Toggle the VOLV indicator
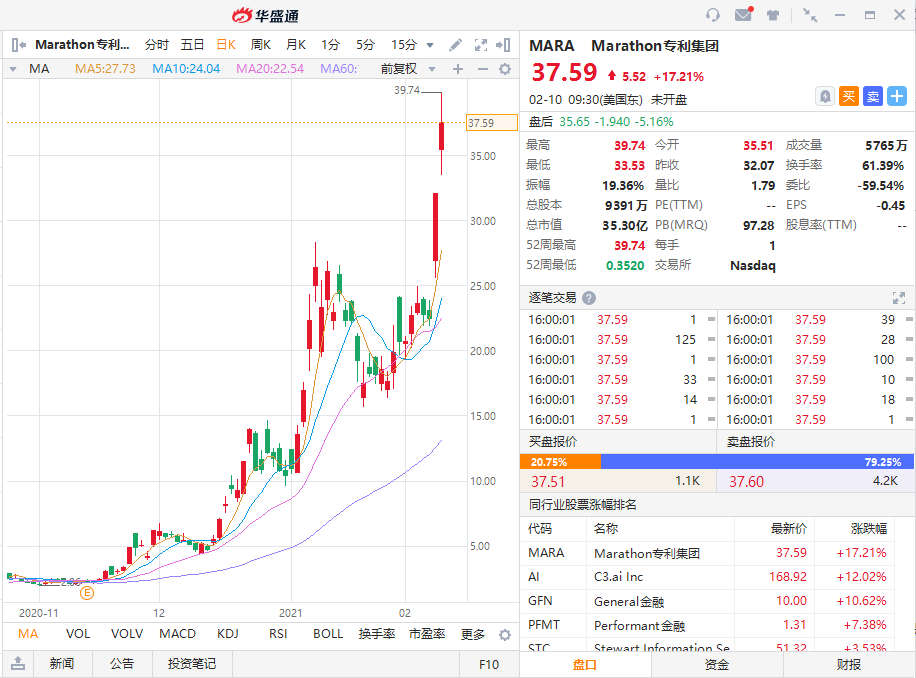The height and width of the screenshot is (678, 916). (x=127, y=634)
